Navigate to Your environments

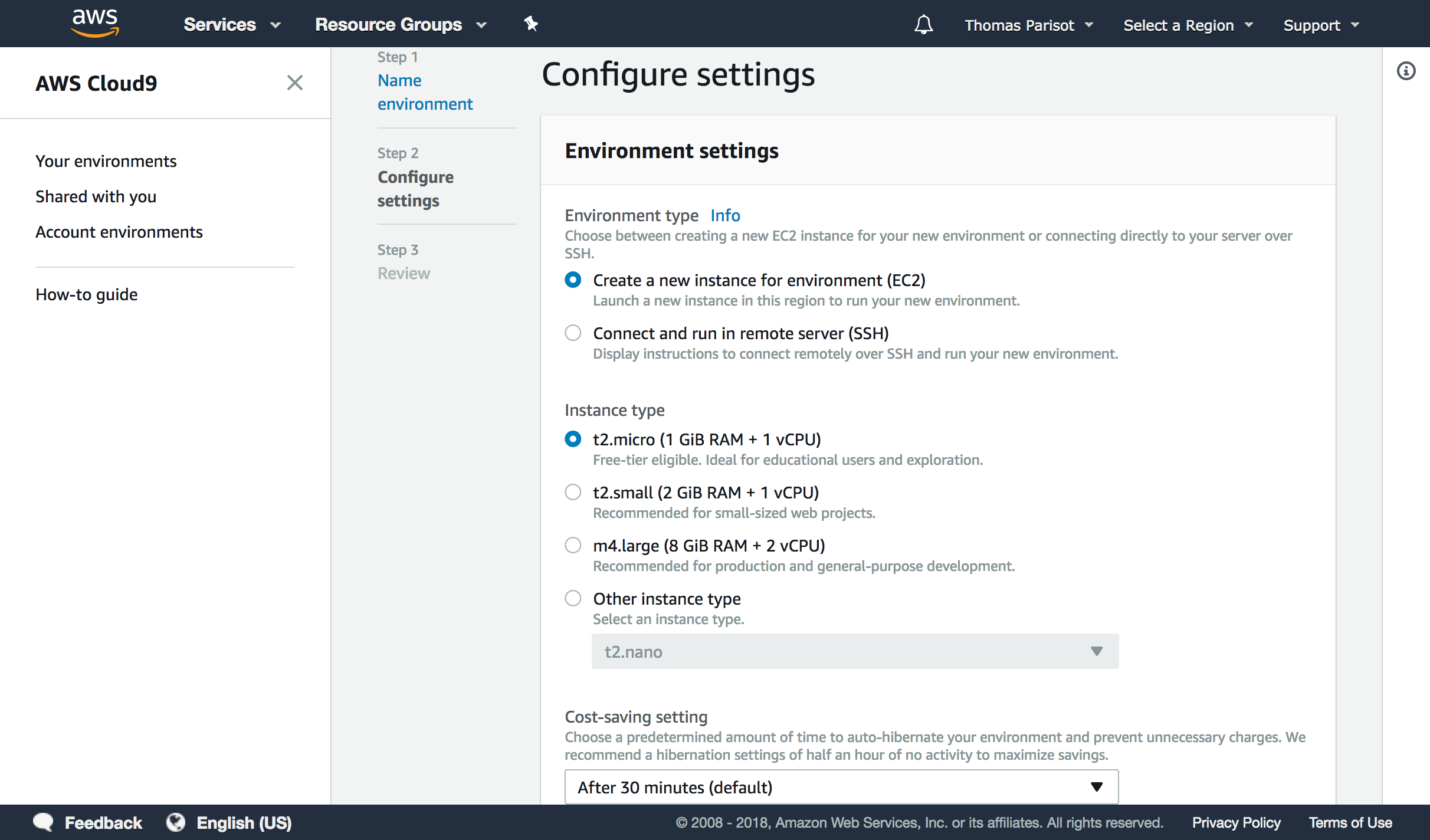click(106, 160)
